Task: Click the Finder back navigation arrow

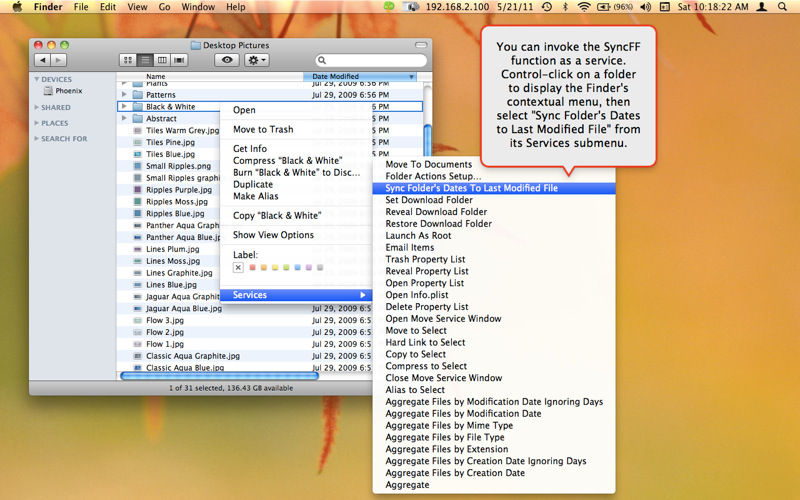Action: click(43, 60)
